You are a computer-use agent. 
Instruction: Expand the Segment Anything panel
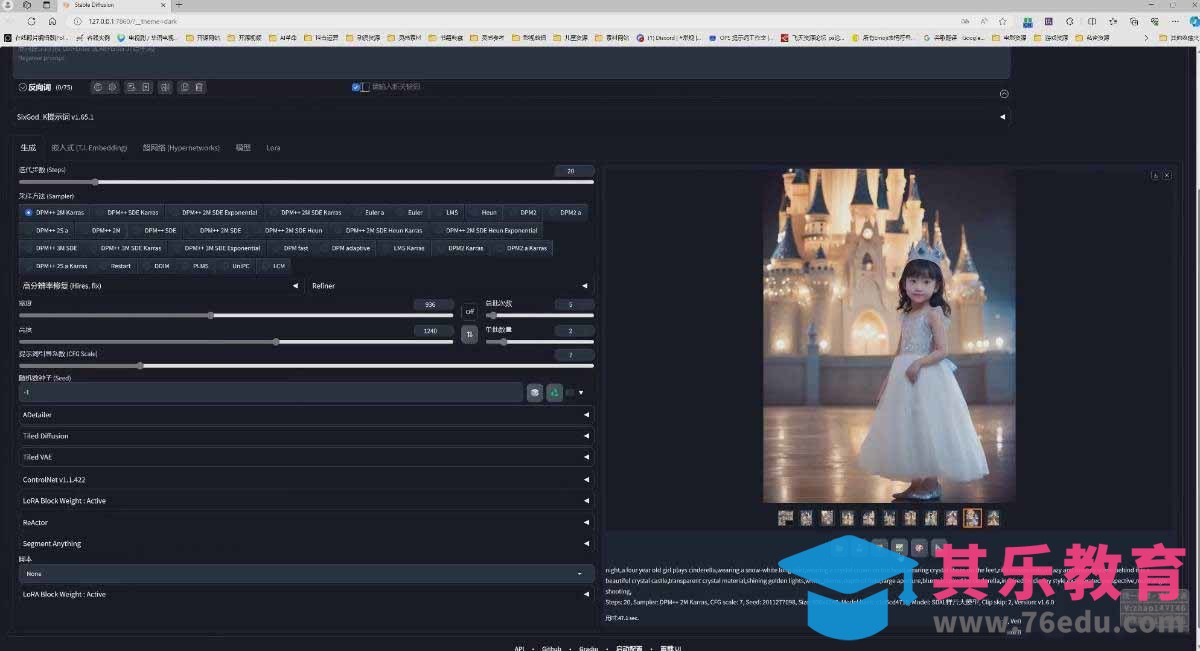pyautogui.click(x=306, y=544)
